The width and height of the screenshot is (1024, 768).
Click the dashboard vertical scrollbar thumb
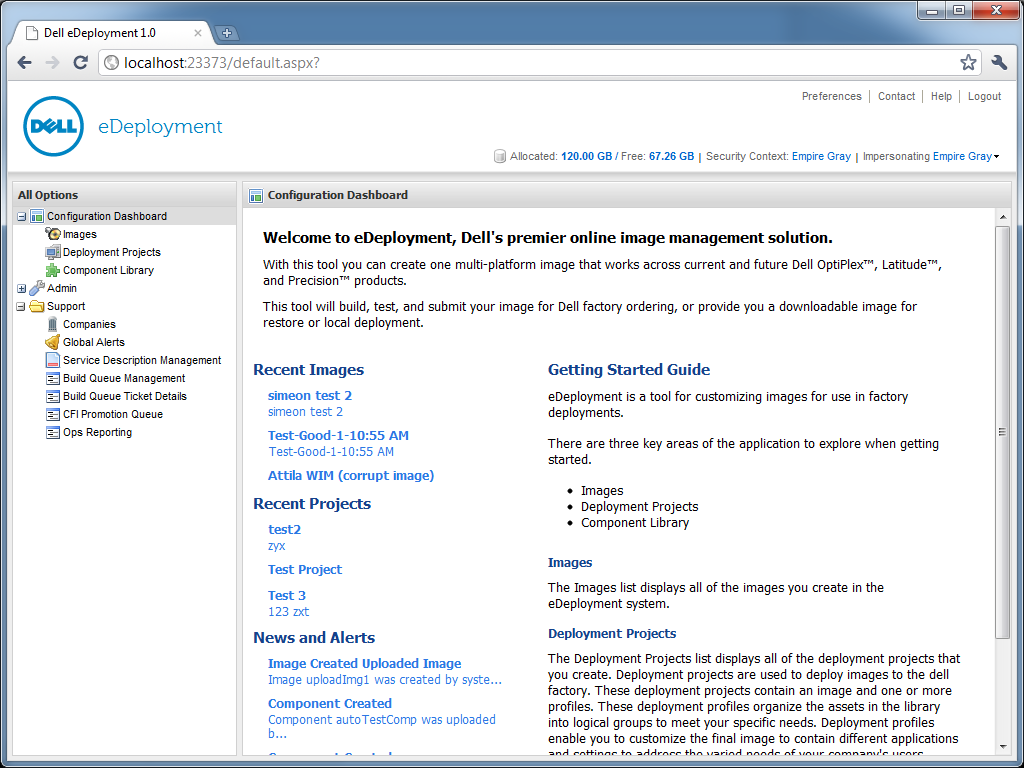1003,432
